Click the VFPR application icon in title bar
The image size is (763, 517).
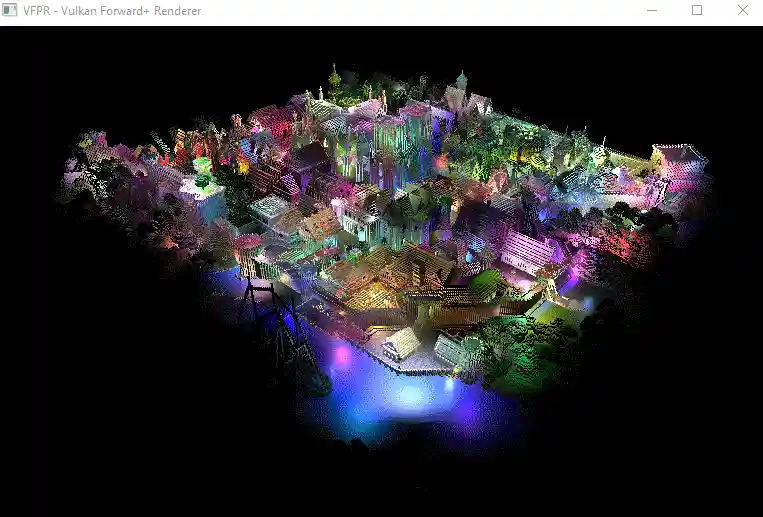coord(9,10)
